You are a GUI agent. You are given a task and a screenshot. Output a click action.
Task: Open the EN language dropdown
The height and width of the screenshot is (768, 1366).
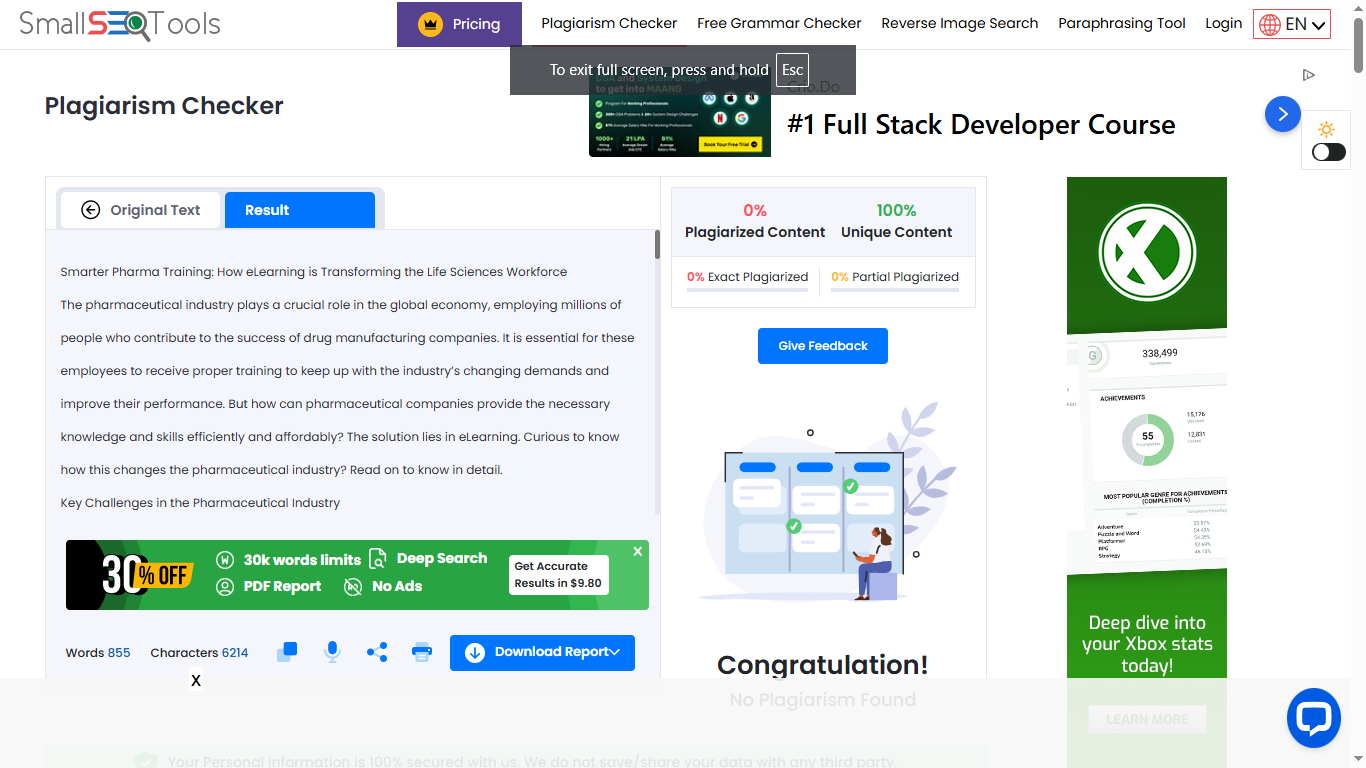tap(1292, 24)
